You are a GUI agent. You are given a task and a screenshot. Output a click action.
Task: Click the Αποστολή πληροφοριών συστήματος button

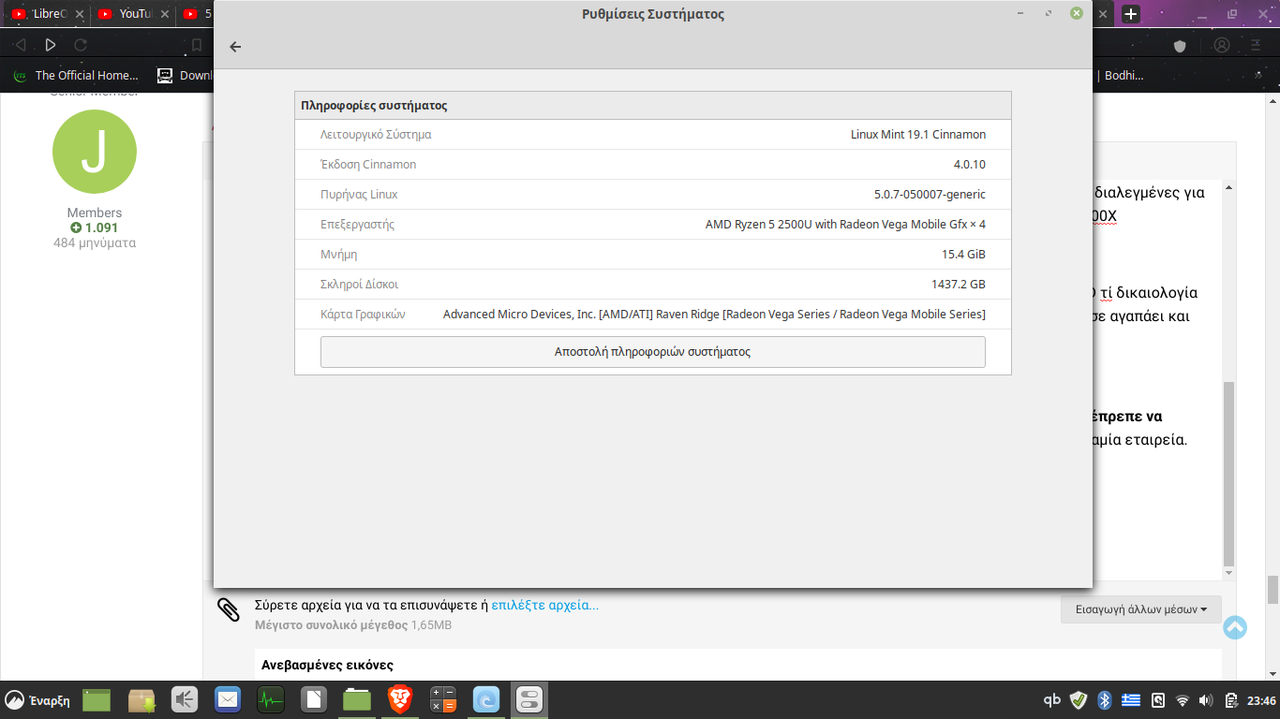coord(652,352)
